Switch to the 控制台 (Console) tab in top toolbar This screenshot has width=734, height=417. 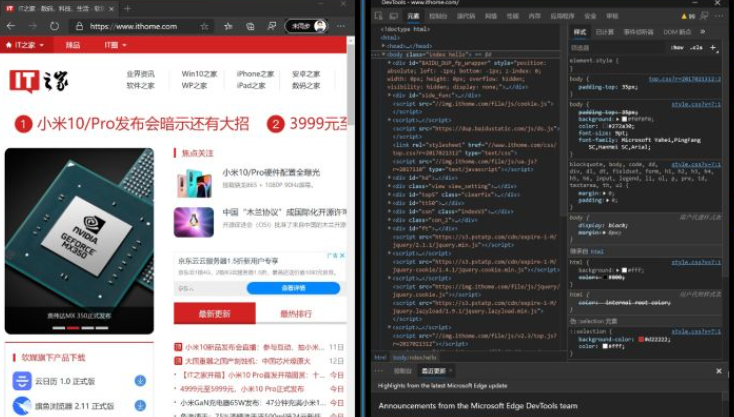pos(438,16)
